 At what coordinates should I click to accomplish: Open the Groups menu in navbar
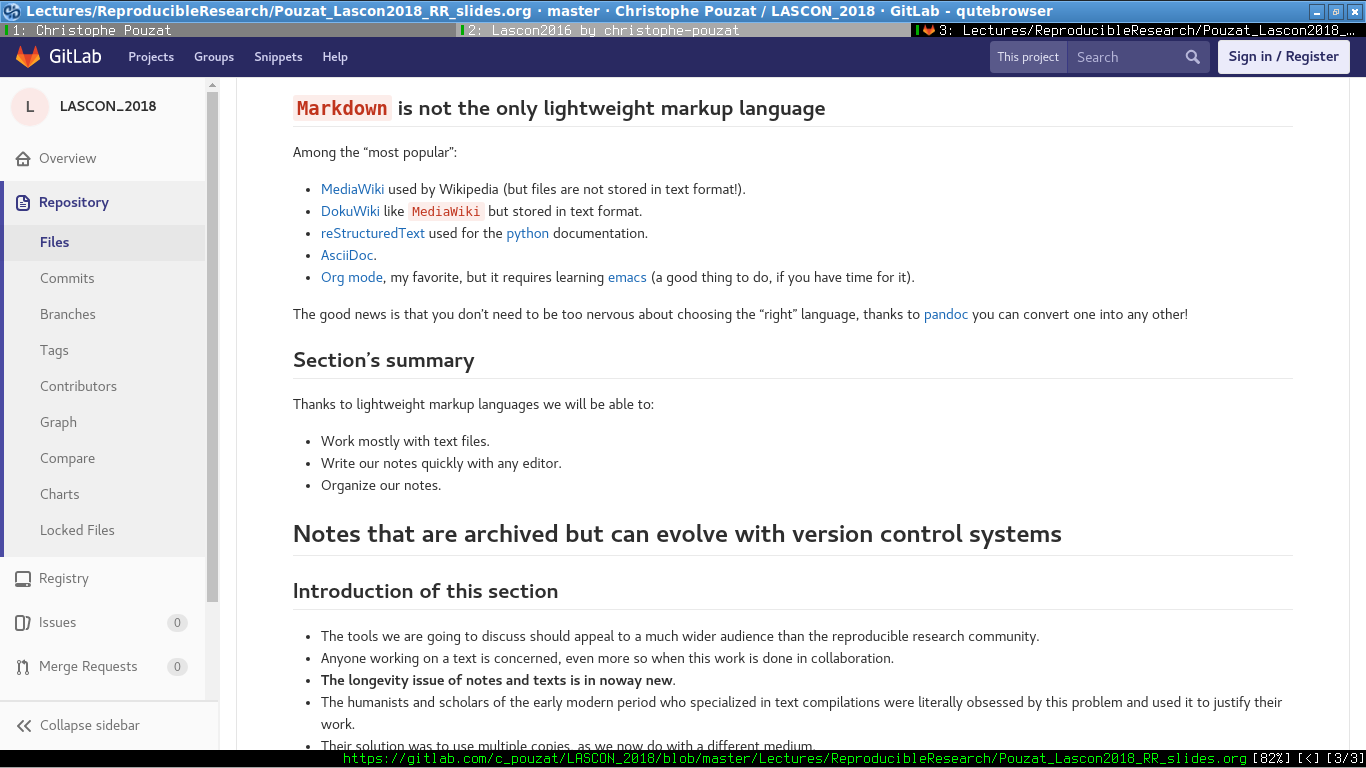coord(214,57)
